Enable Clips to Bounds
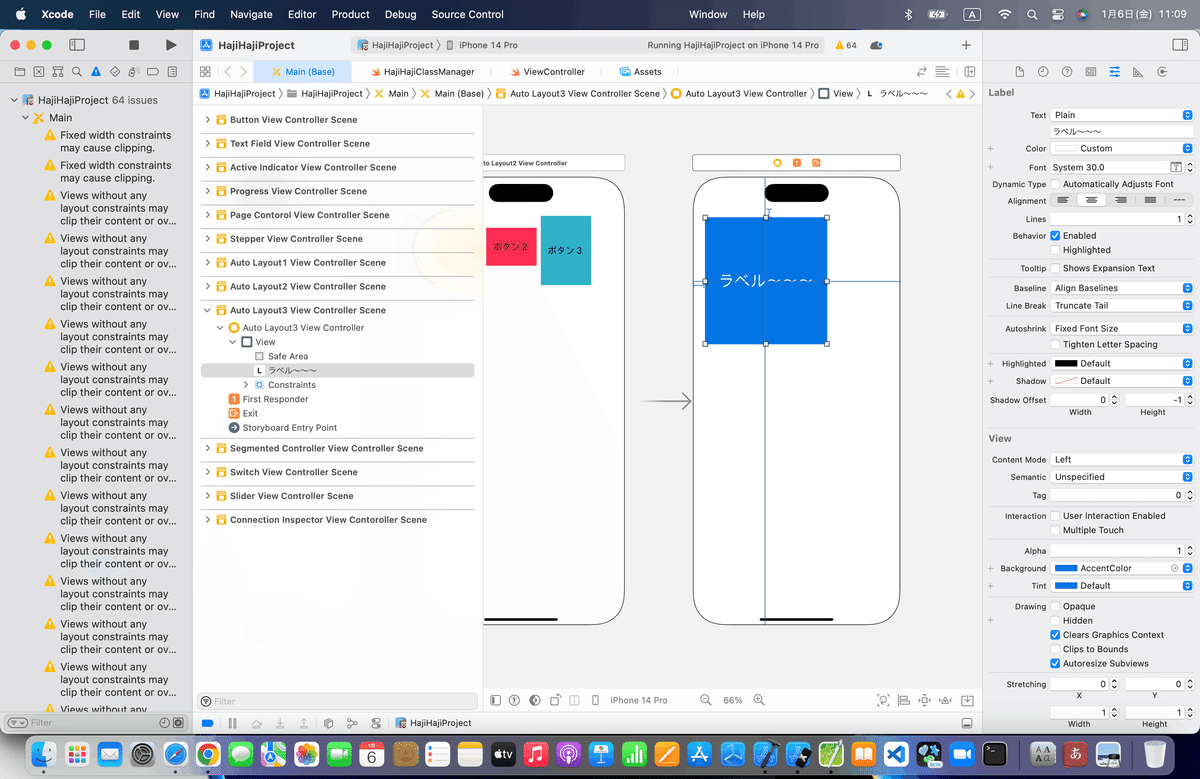 (x=1055, y=649)
